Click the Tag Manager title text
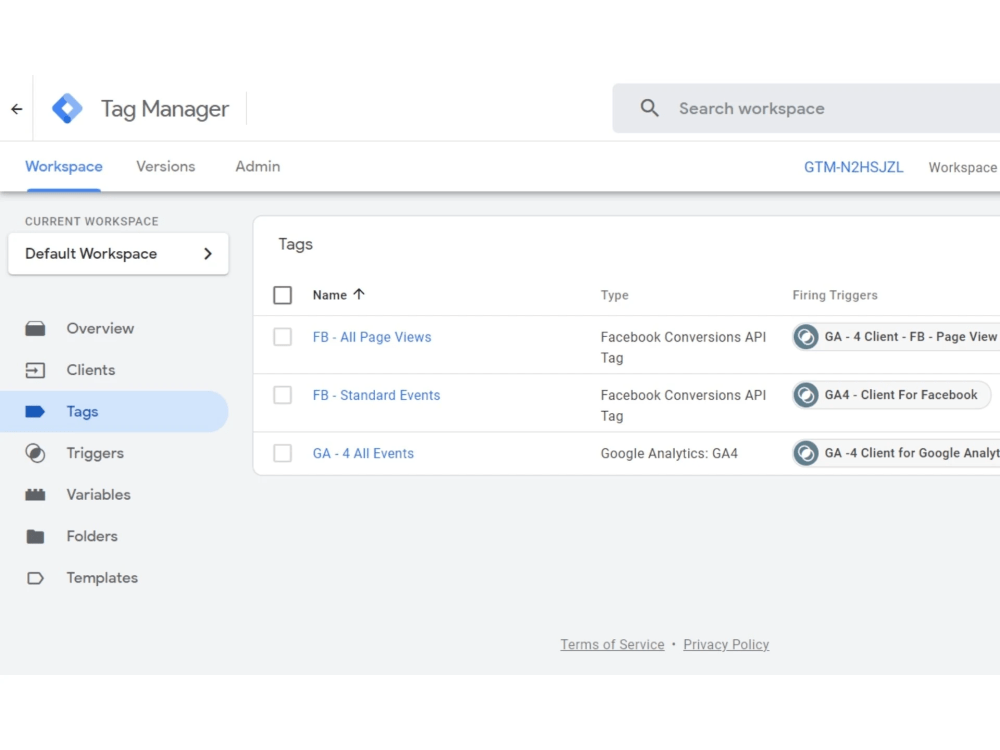The image size is (1000, 750). coord(165,109)
